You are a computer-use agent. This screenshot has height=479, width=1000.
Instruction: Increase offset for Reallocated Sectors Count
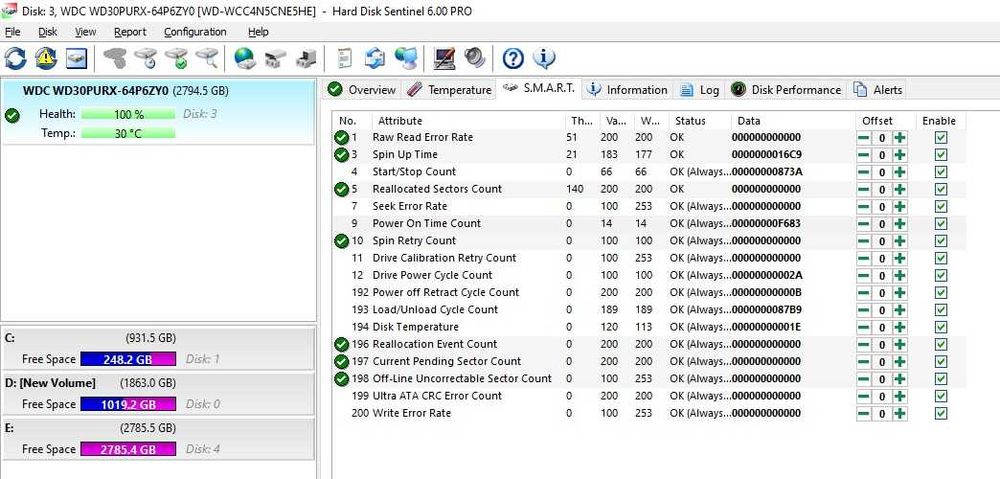900,189
